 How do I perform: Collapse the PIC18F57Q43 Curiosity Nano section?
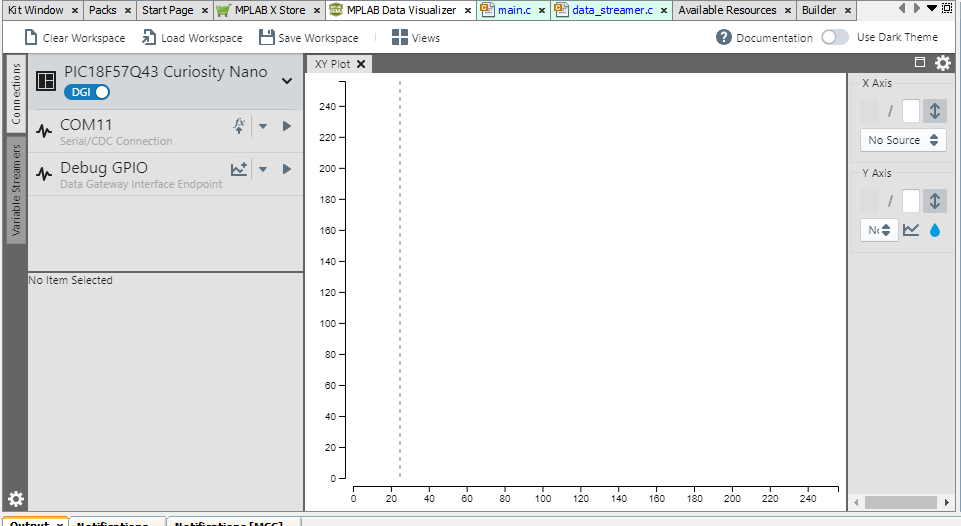click(x=287, y=81)
